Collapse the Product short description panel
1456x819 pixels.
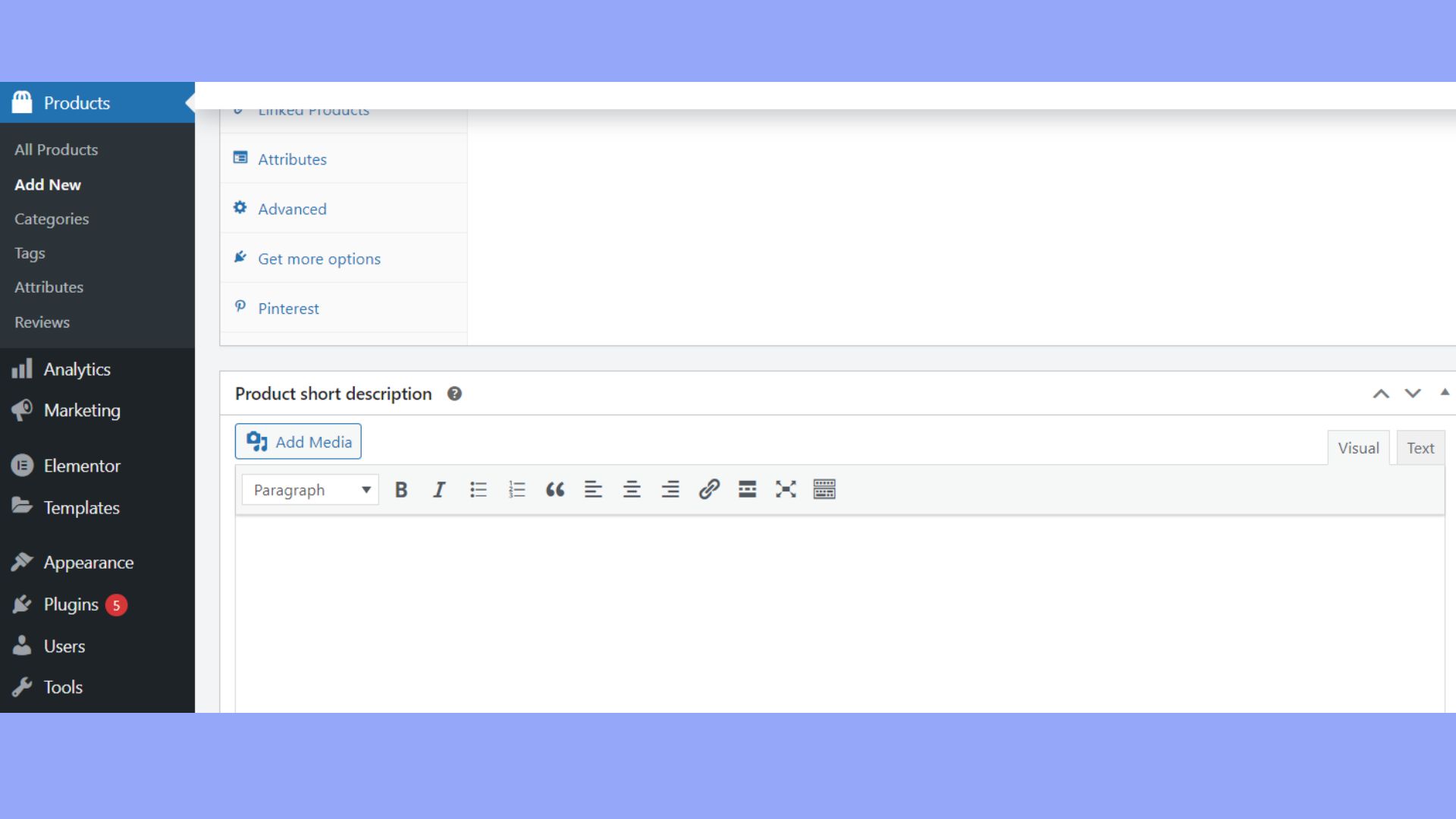tap(1446, 393)
